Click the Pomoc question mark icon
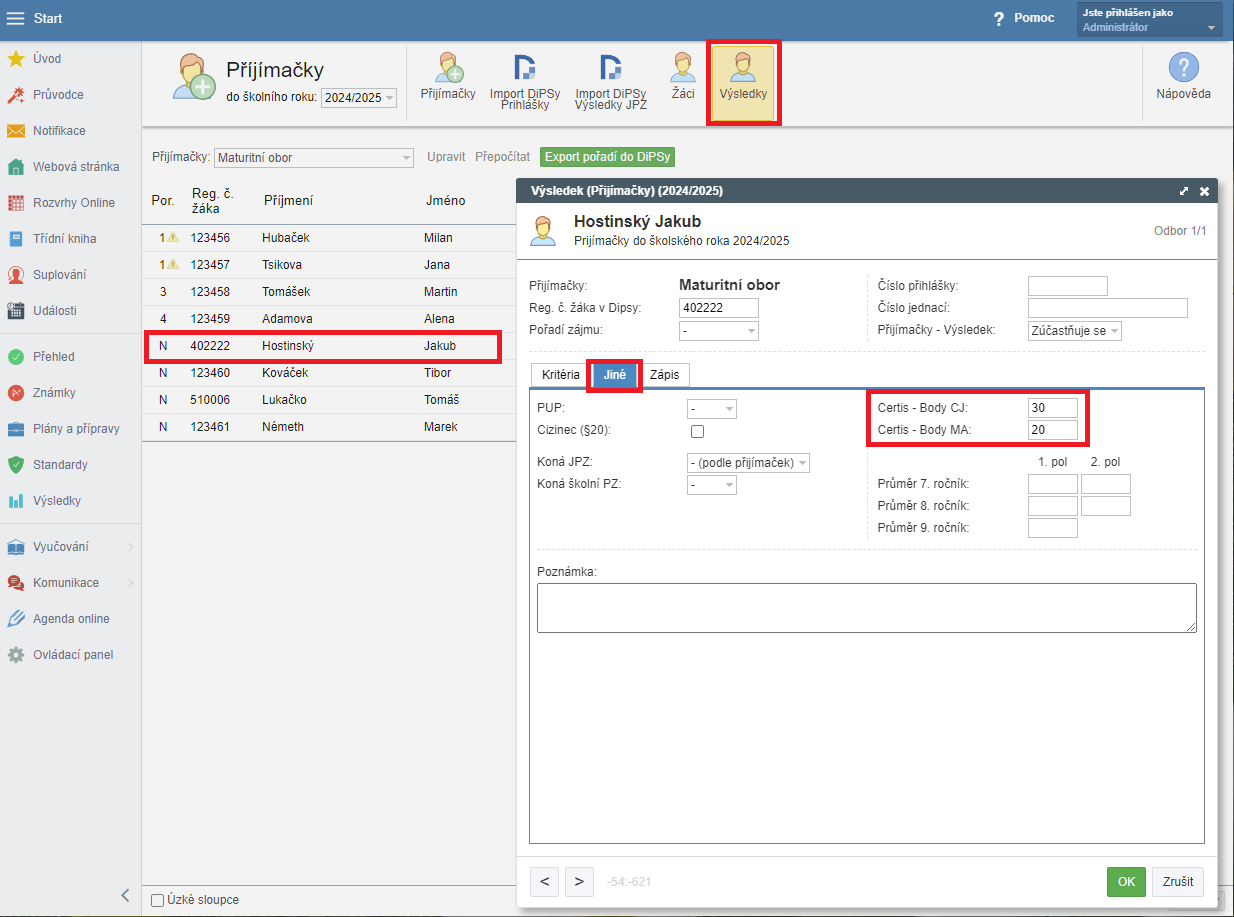1234x917 pixels. tap(998, 19)
